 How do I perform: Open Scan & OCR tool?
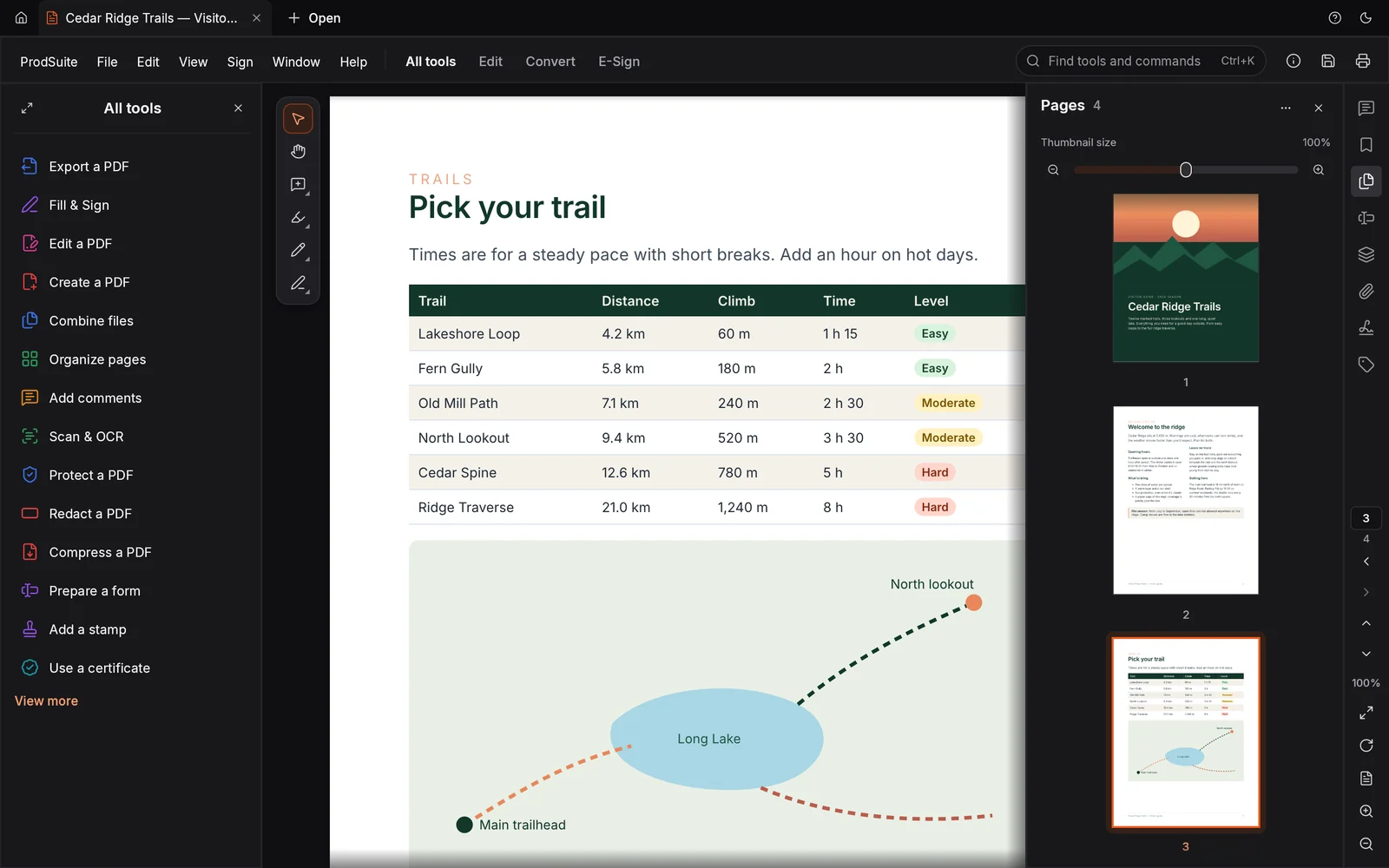point(132,437)
